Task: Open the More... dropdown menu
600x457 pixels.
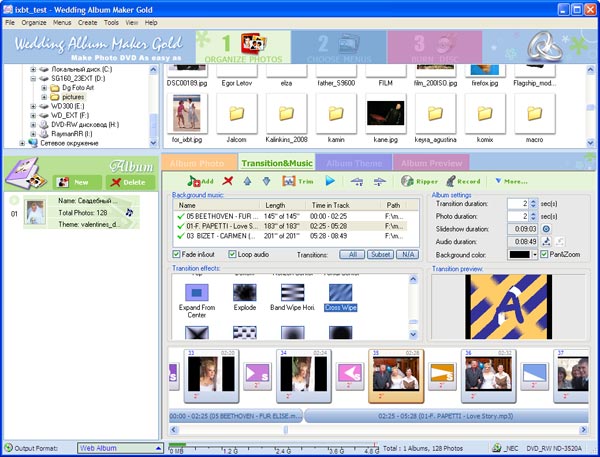Action: [x=511, y=181]
